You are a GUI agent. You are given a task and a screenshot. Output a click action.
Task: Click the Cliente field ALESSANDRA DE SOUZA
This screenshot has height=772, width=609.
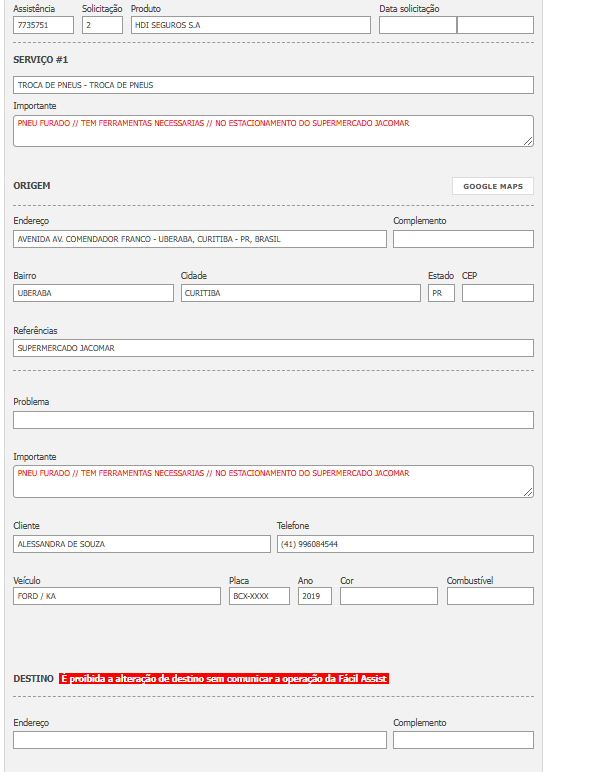point(142,544)
